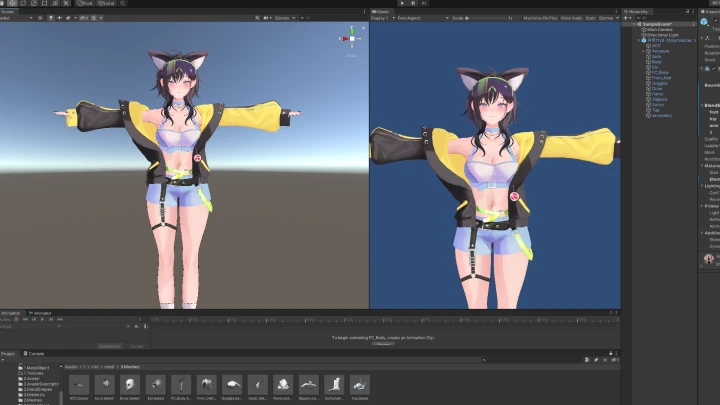Toggle Mute Audio in Game view
This screenshot has height=405, width=720.
point(572,18)
